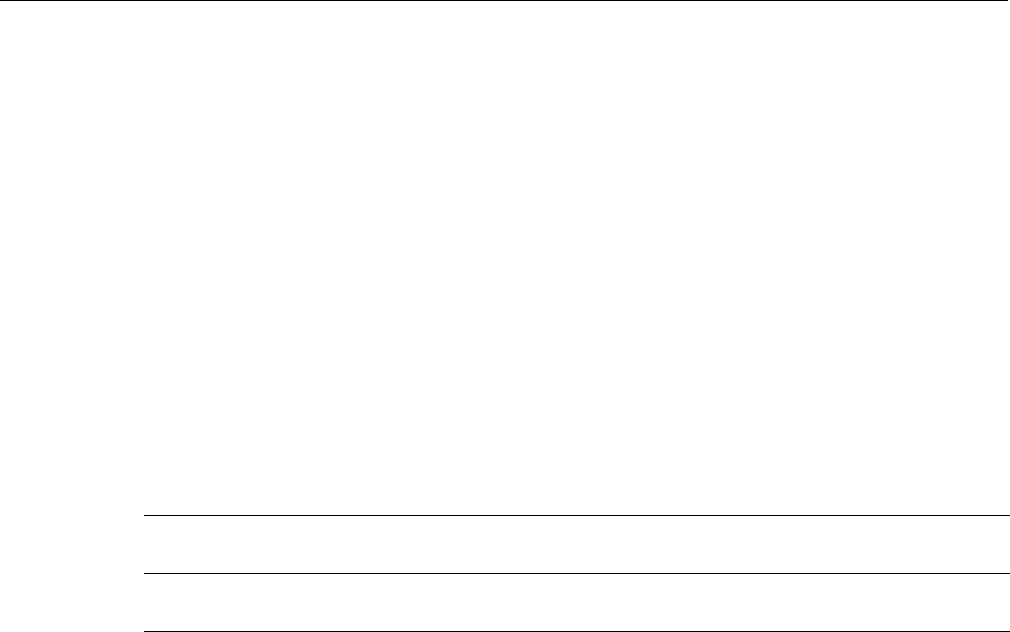Click the first divider line near the bottom
The height and width of the screenshot is (632, 1010).
pos(576,515)
